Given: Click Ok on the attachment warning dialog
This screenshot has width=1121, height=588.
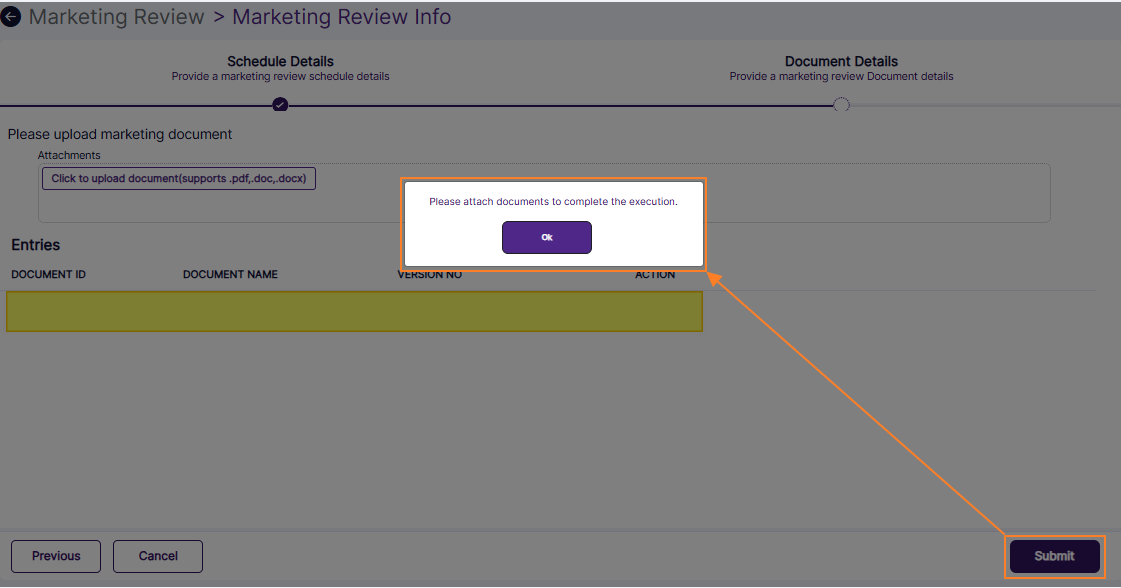Looking at the screenshot, I should [546, 237].
